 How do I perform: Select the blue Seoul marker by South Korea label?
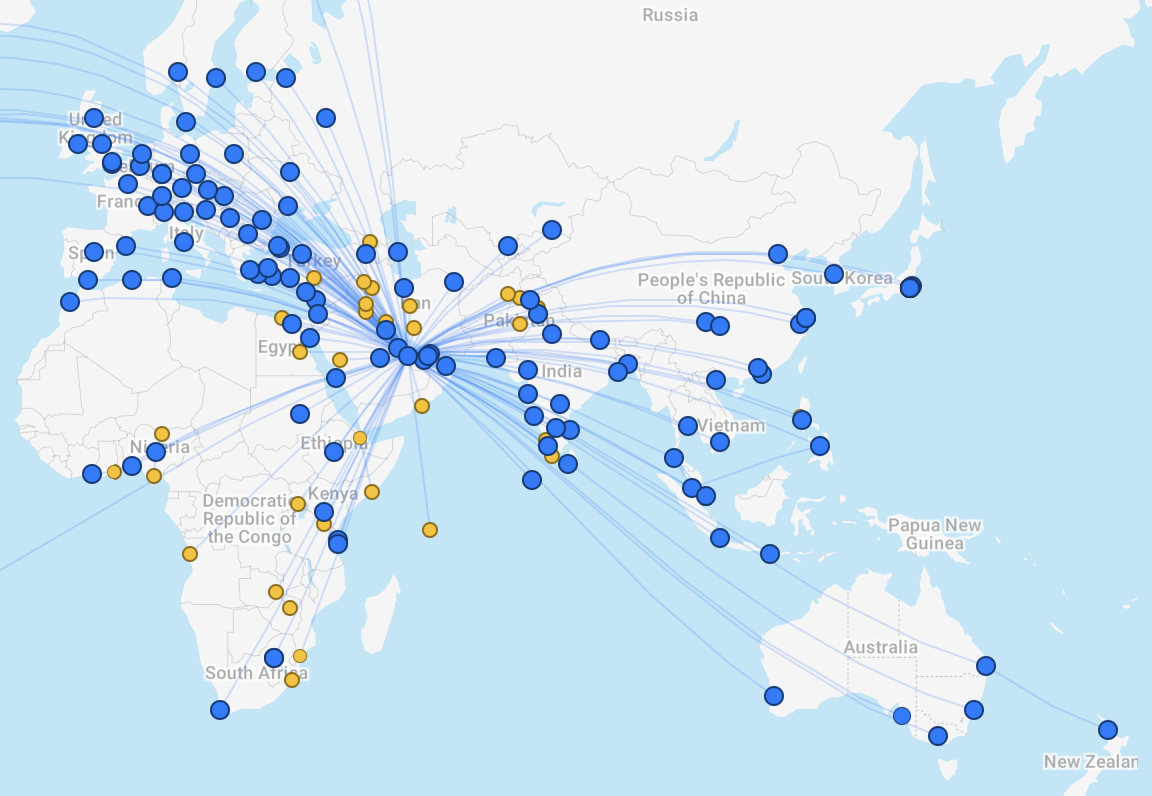(834, 274)
